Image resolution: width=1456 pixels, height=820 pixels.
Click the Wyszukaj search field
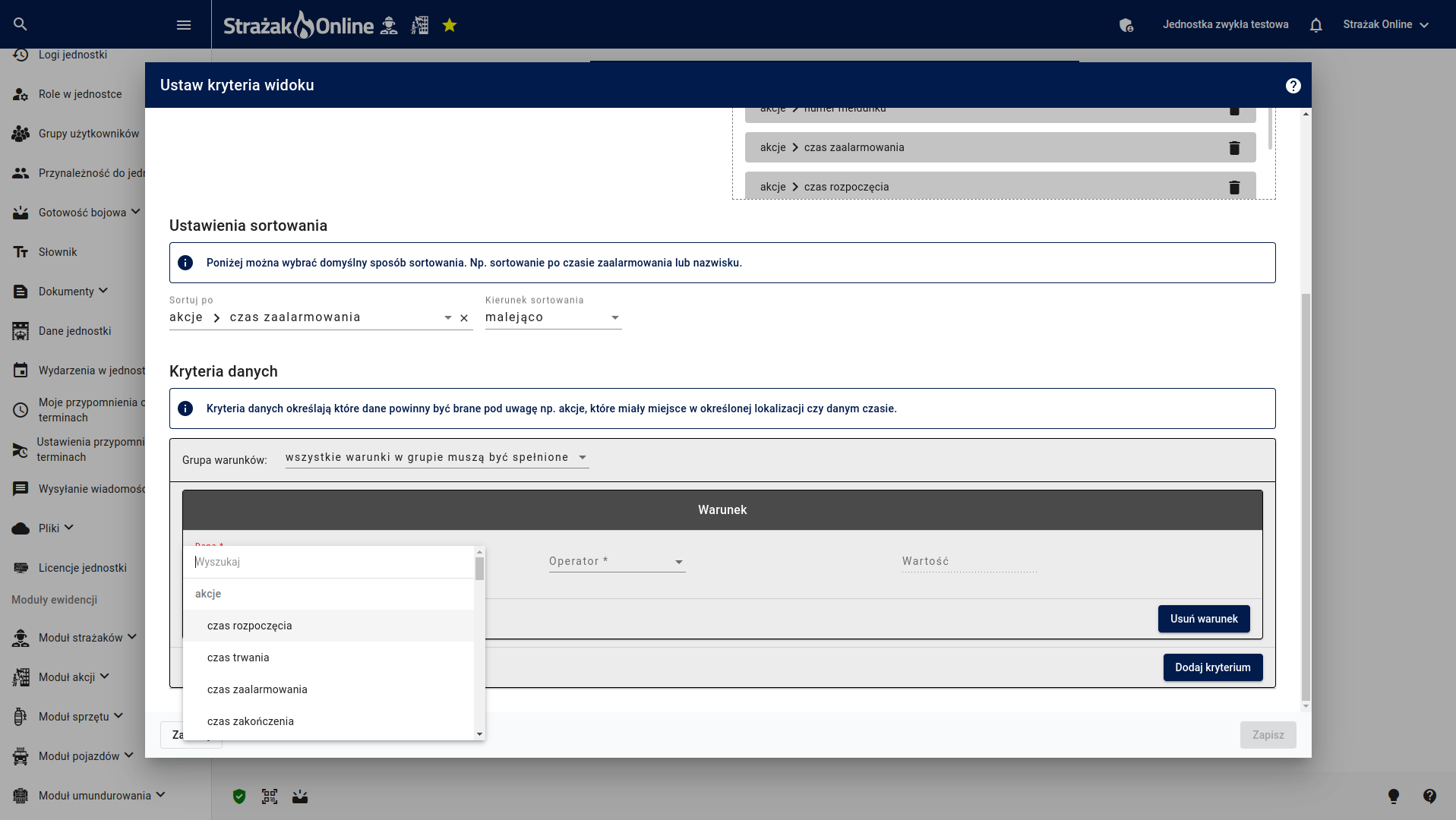tap(329, 562)
